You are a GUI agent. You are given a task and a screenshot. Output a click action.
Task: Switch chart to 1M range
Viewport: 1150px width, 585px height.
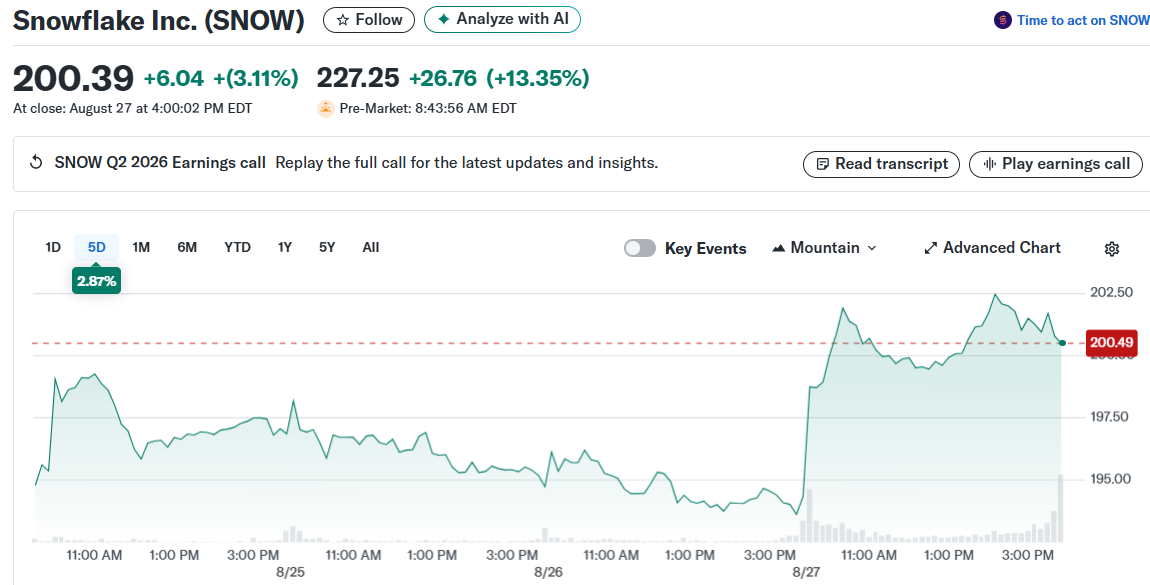click(x=141, y=248)
